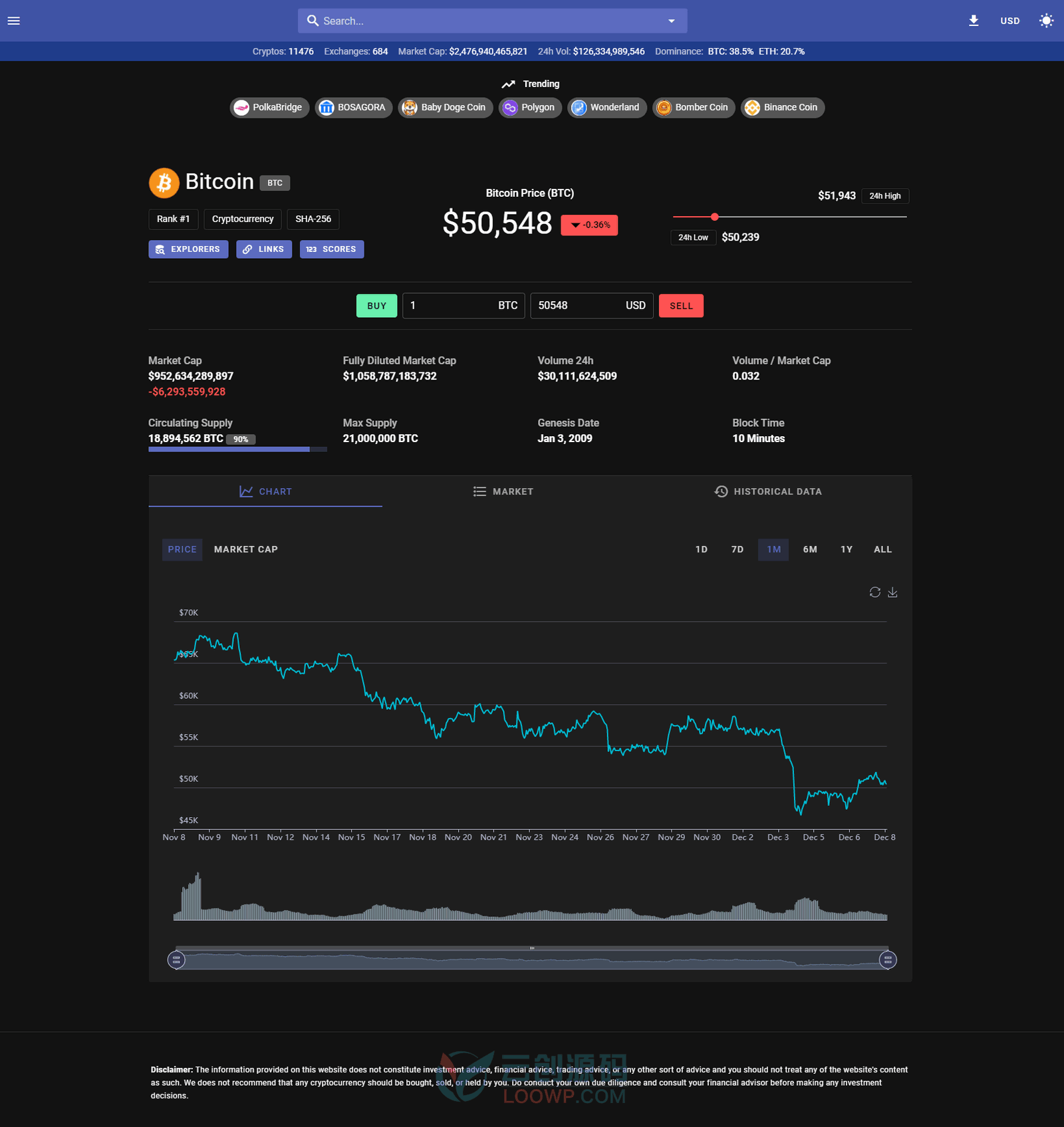Click the chart refresh/restore icon

(x=875, y=592)
